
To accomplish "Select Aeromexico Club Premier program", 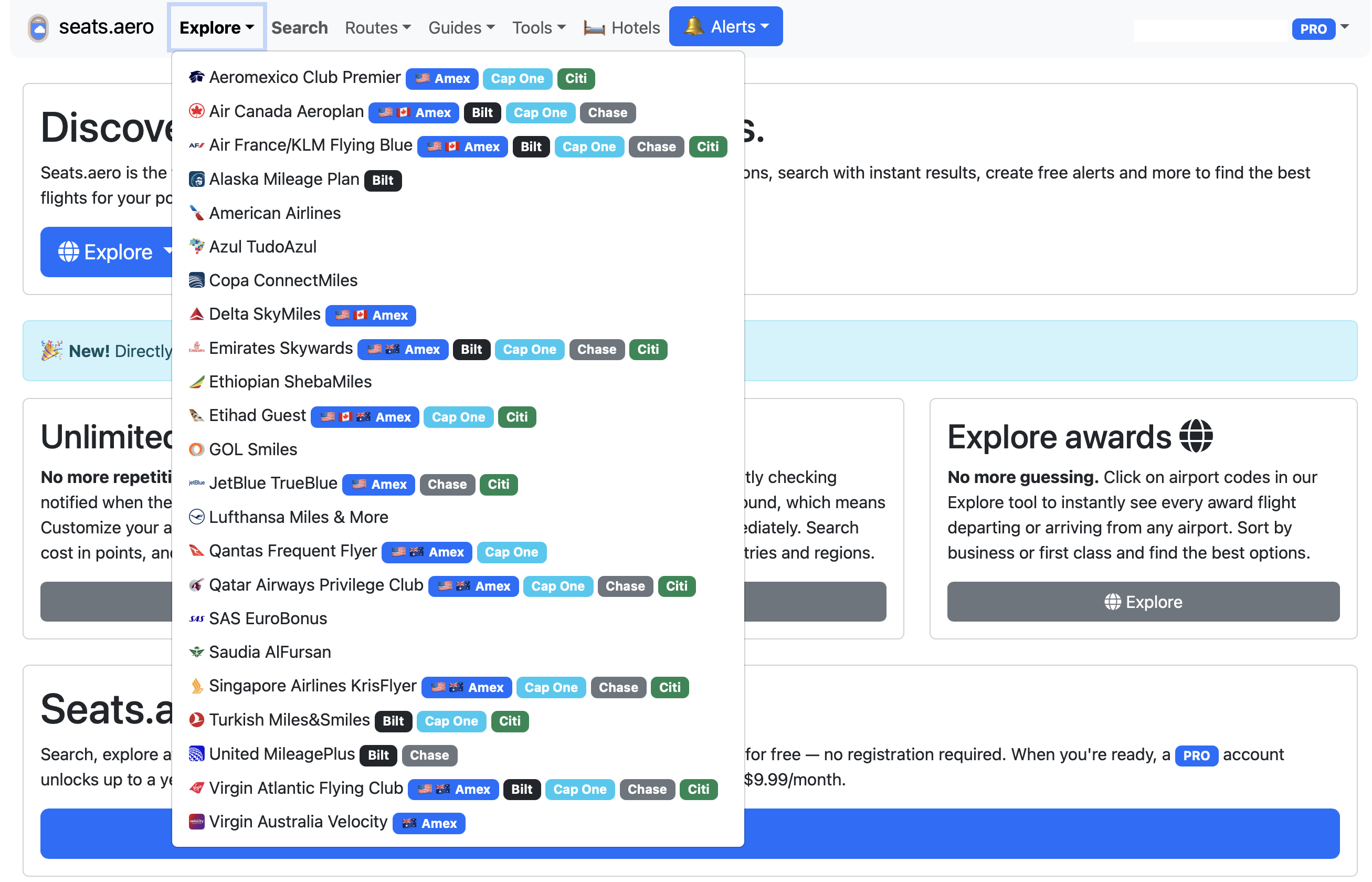I will tap(304, 77).
